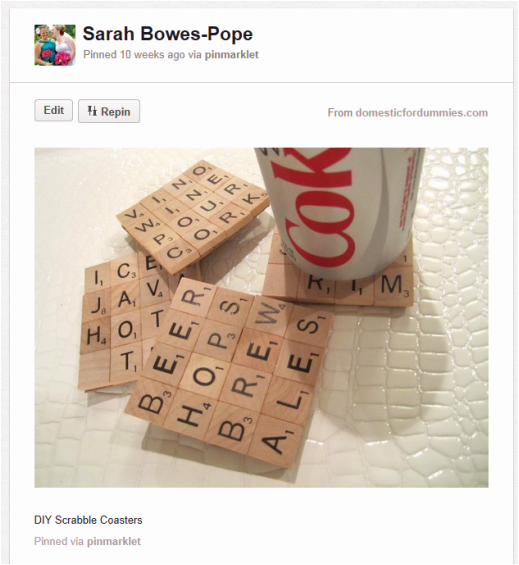
Task: Select the 'DIY Scrabble Coasters' description text
Action: point(88,520)
